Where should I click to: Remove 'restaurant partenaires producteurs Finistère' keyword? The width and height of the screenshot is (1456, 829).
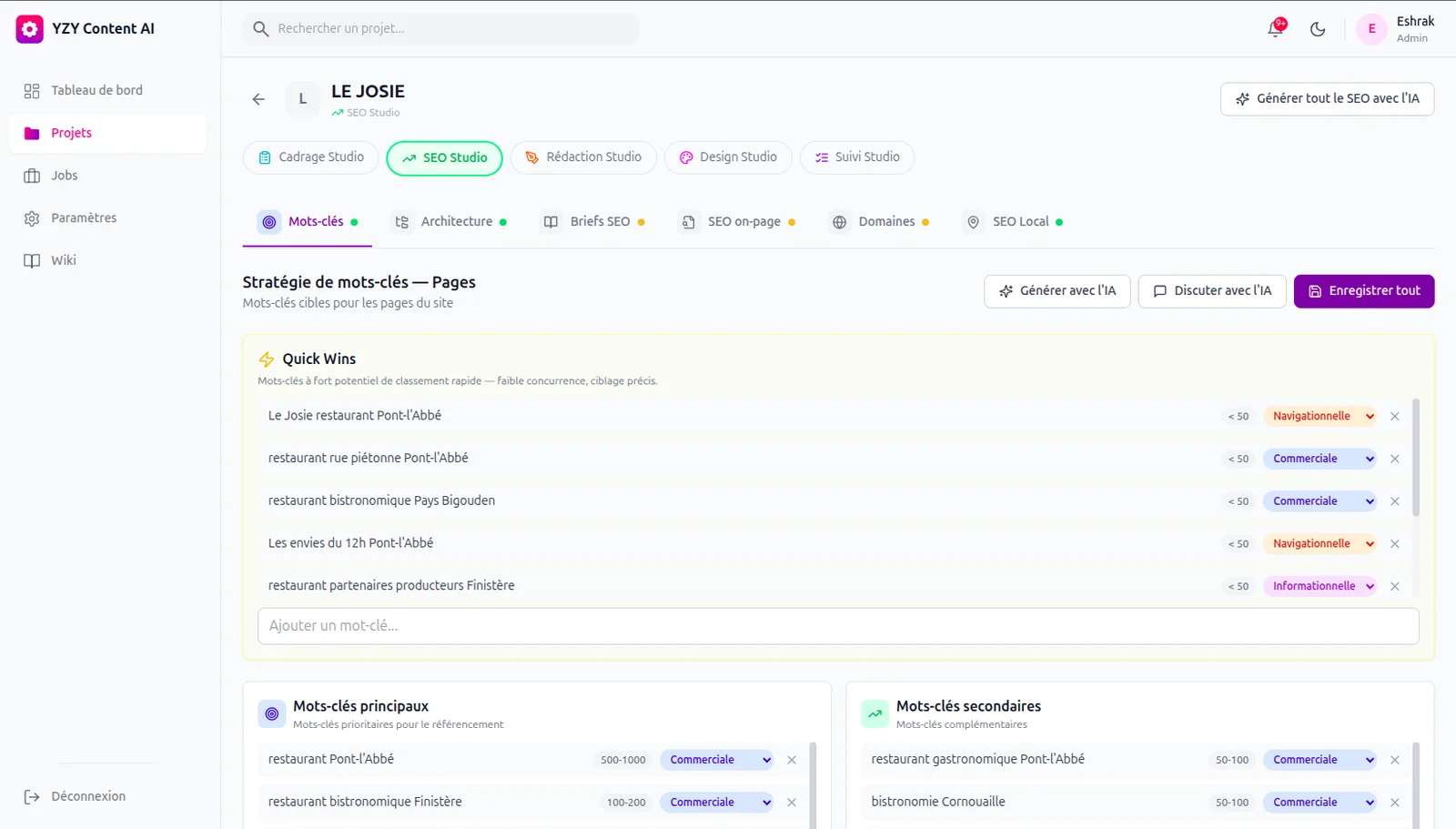point(1395,587)
